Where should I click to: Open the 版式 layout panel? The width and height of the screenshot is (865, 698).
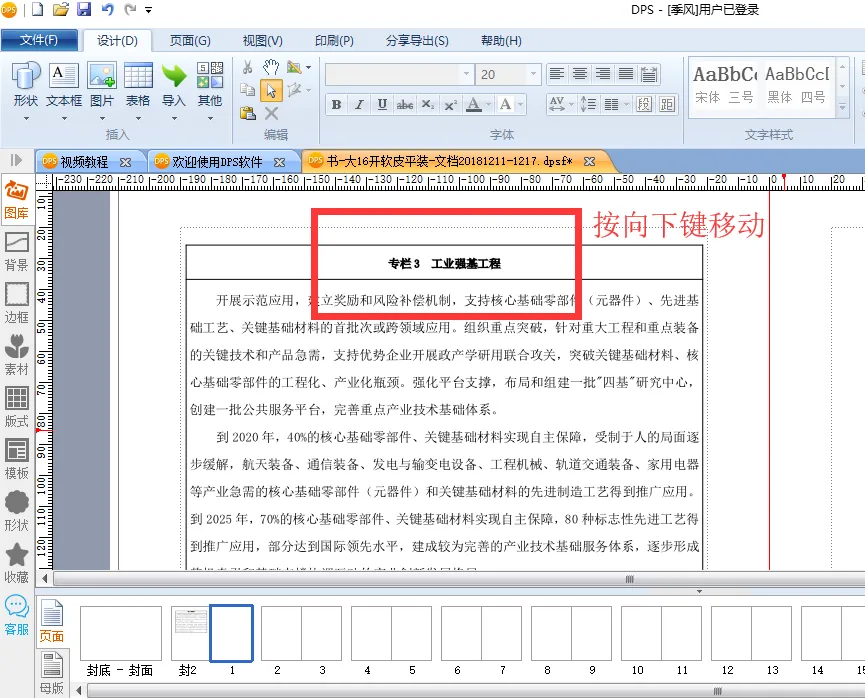pos(17,407)
